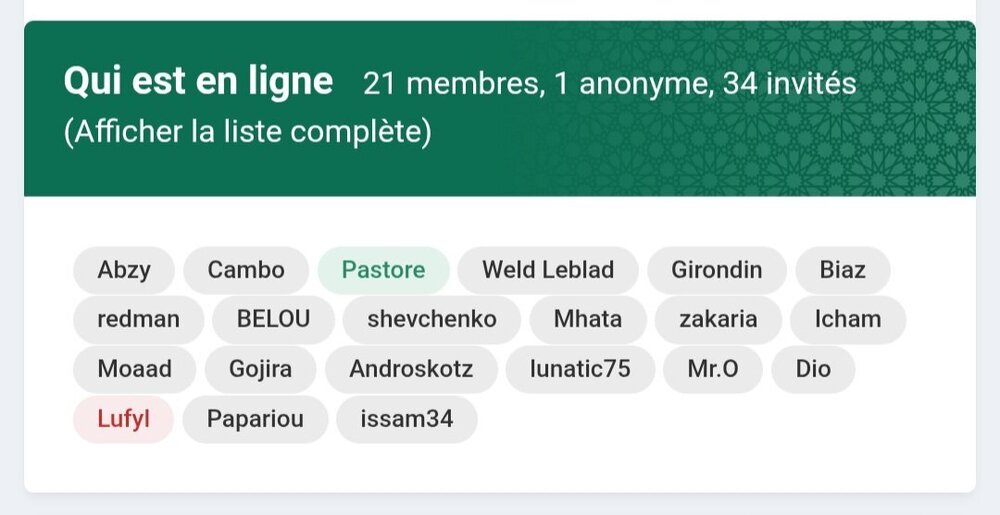The width and height of the screenshot is (1000, 515).
Task: Click the red Lufyl member tag
Action: pos(123,419)
